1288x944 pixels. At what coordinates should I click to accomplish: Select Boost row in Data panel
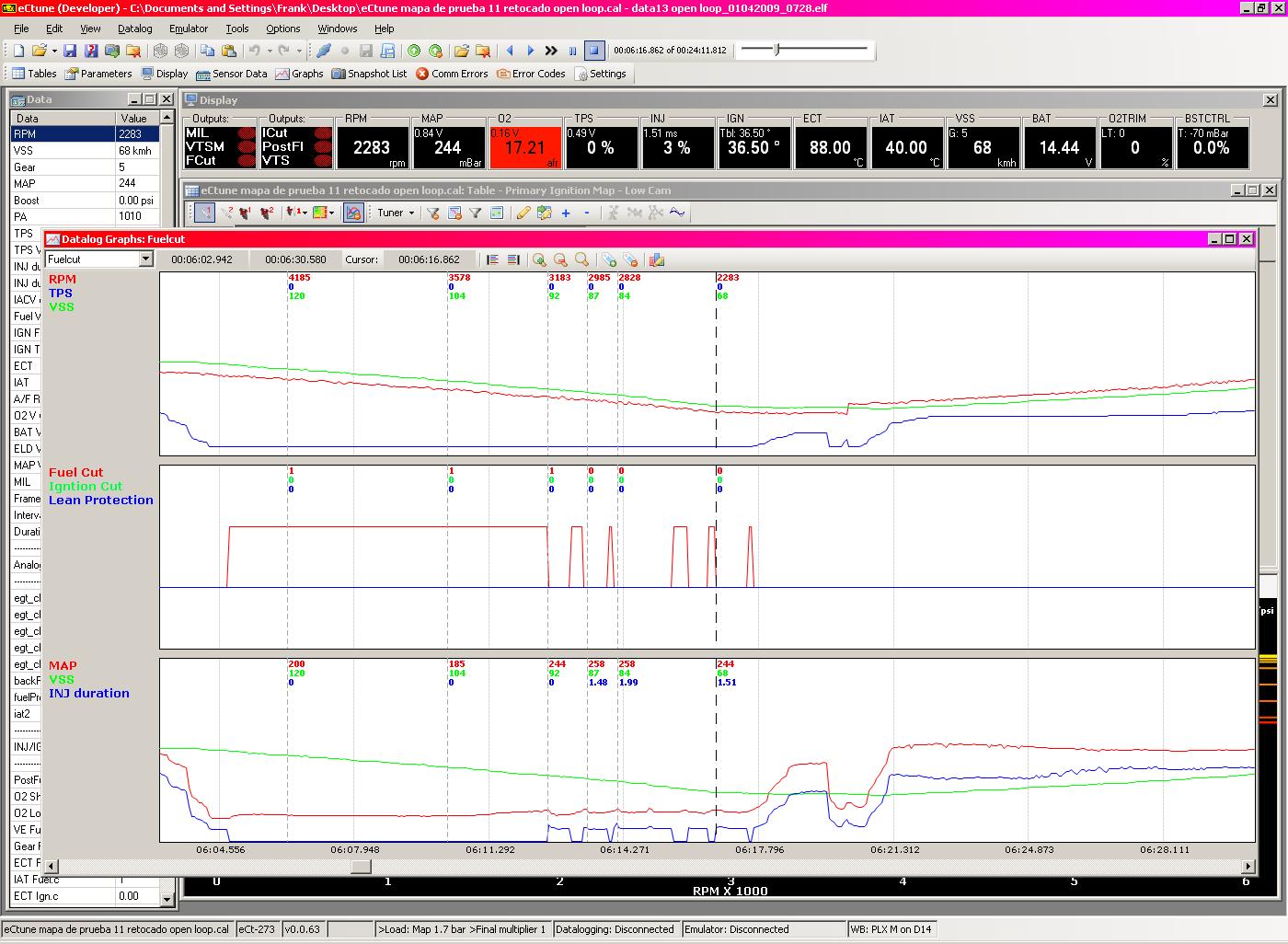pos(85,201)
